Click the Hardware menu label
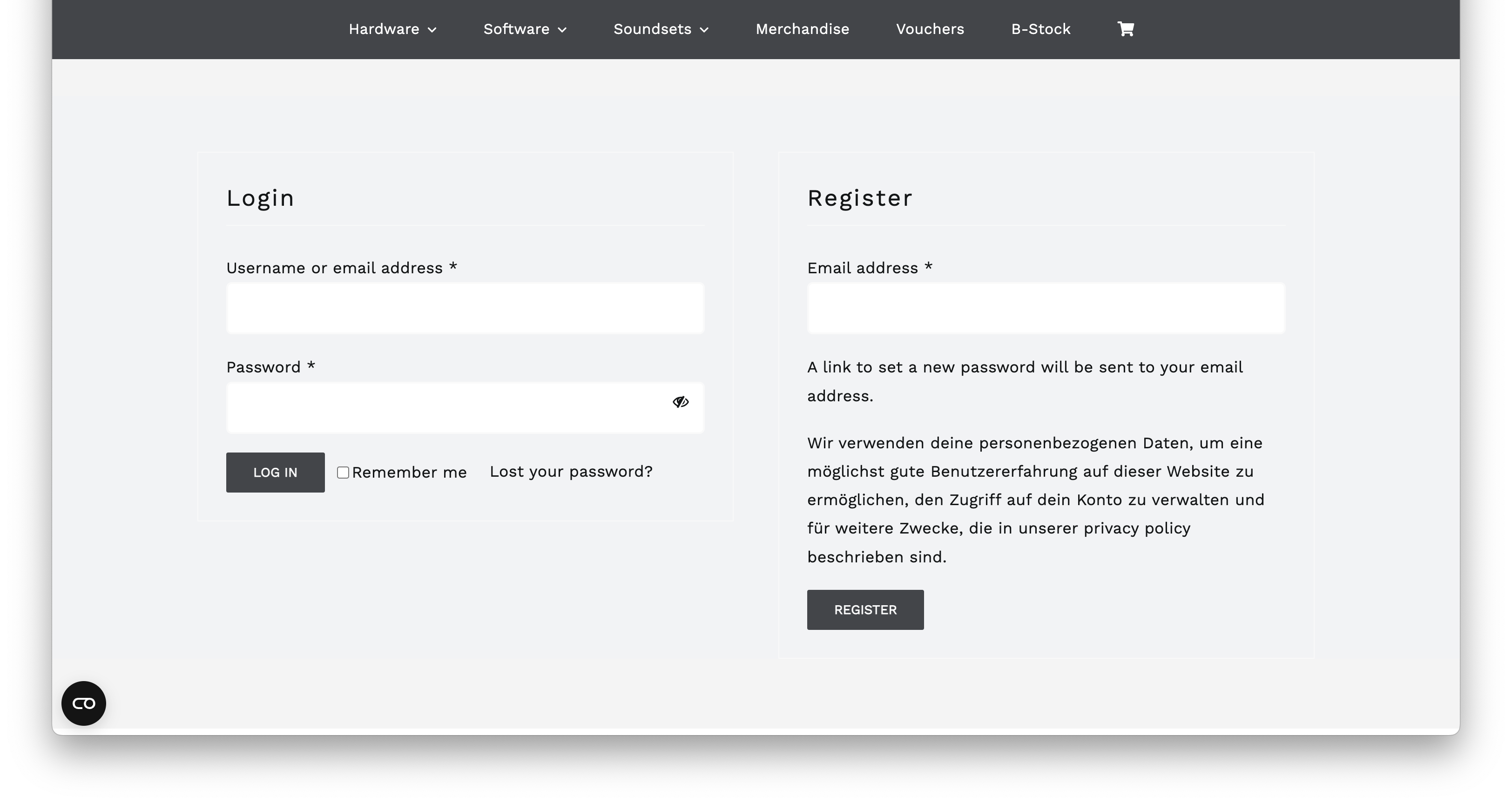Image resolution: width=1512 pixels, height=804 pixels. (384, 29)
